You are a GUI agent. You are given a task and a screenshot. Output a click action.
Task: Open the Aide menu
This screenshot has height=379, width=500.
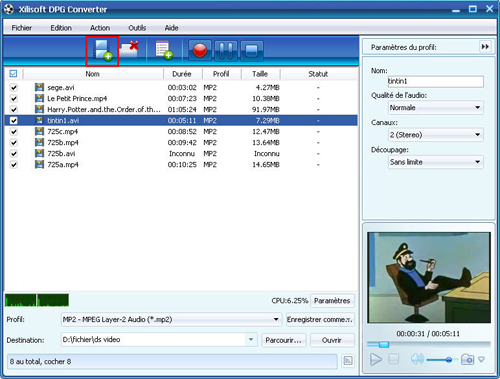[171, 28]
